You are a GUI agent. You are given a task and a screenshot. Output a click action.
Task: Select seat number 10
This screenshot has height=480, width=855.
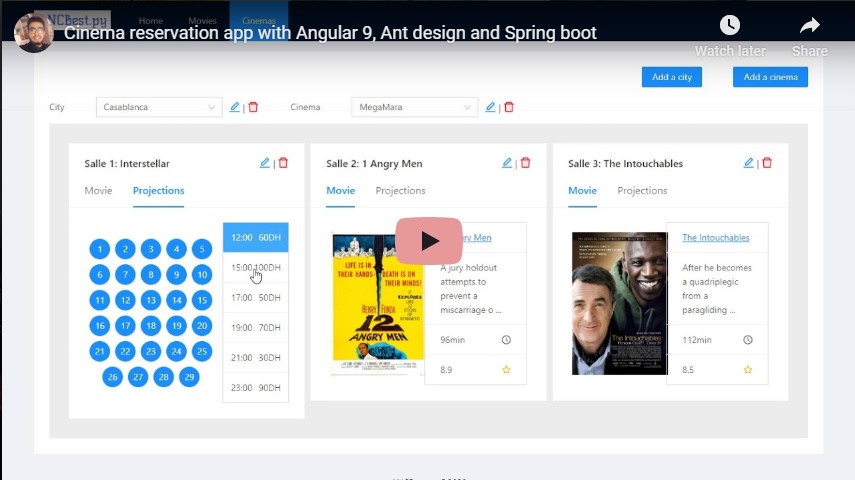[x=202, y=274]
